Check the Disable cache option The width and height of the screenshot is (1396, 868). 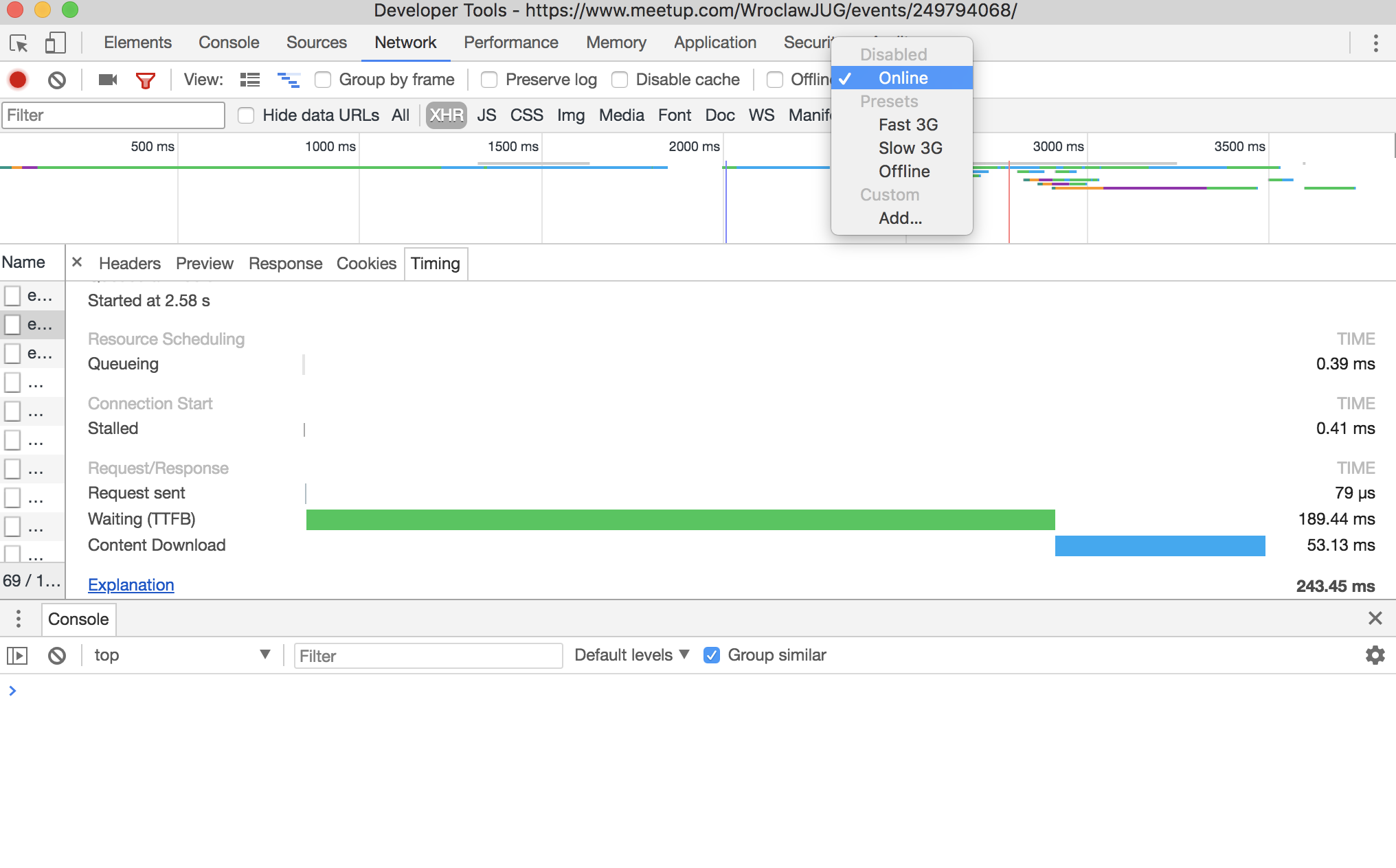coord(620,80)
